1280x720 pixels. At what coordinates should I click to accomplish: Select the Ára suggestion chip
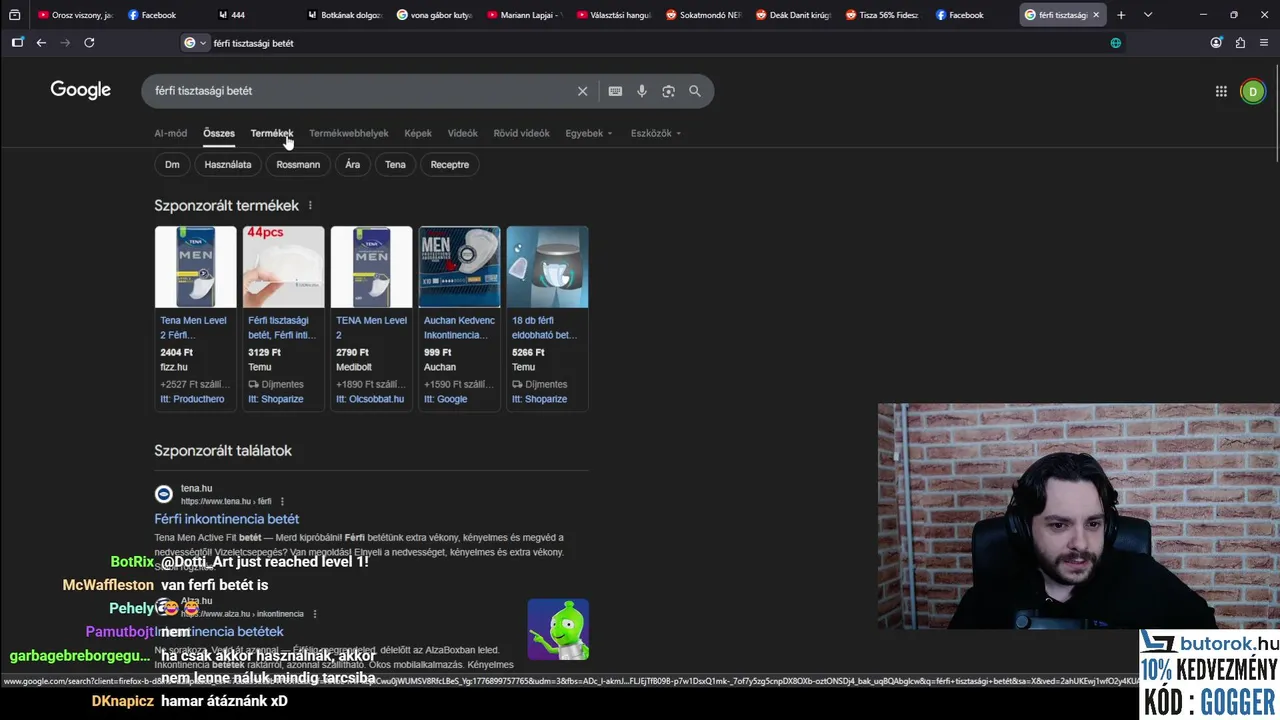point(353,164)
